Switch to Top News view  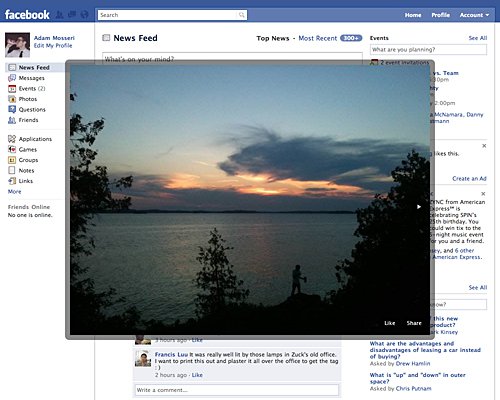(273, 38)
